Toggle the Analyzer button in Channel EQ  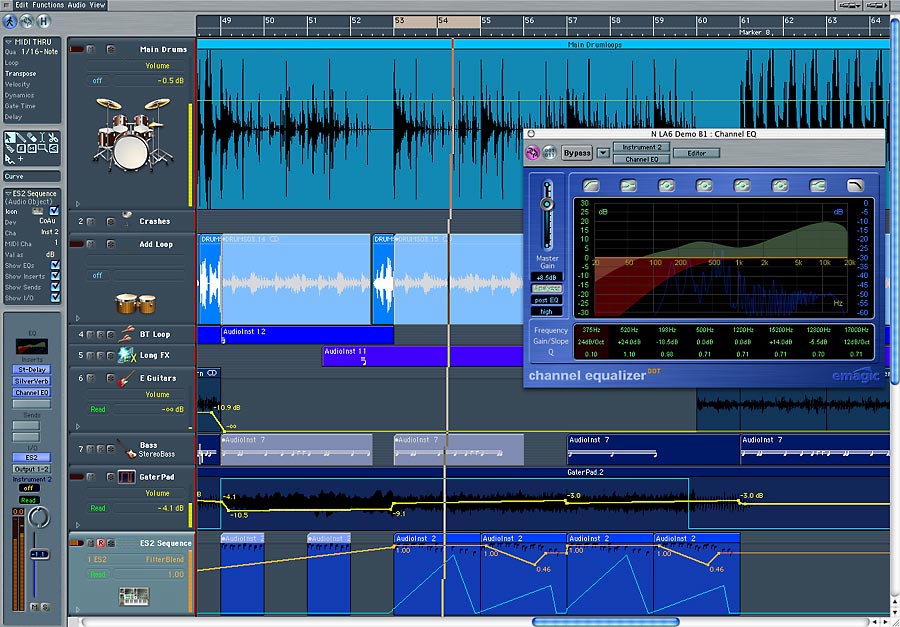[547, 289]
